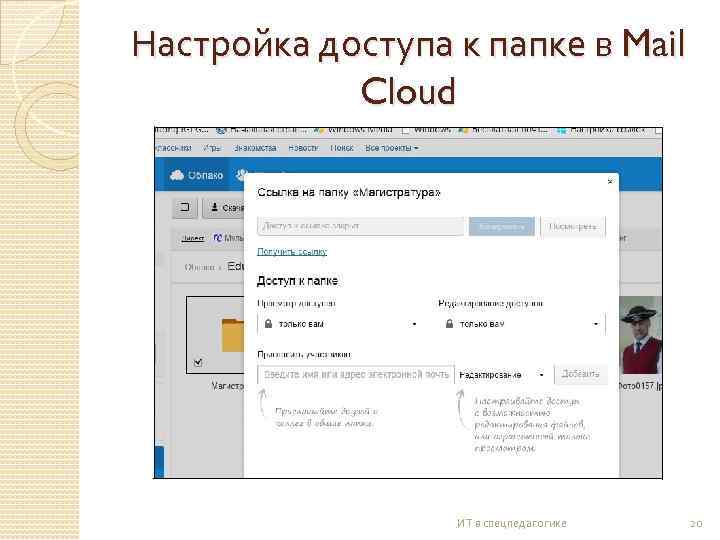Click the Добавить button
The width and height of the screenshot is (720, 540).
[x=581, y=374]
